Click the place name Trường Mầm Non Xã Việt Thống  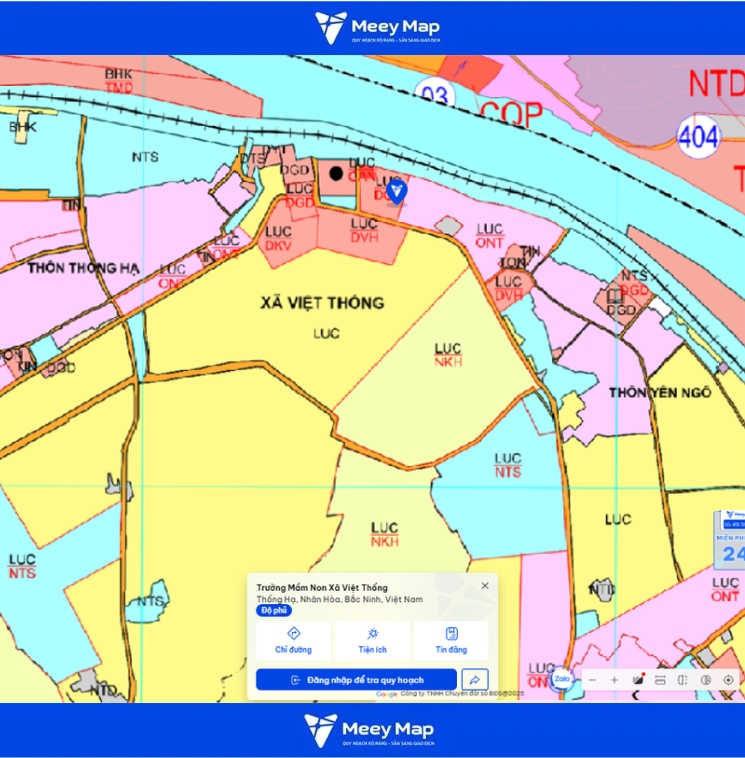322,587
